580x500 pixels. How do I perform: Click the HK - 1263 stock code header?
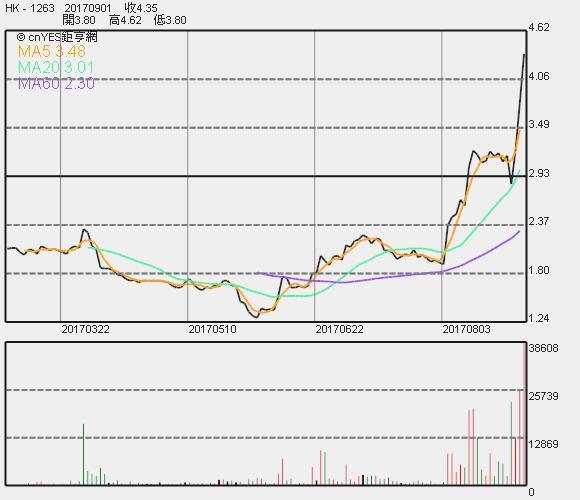(30, 8)
